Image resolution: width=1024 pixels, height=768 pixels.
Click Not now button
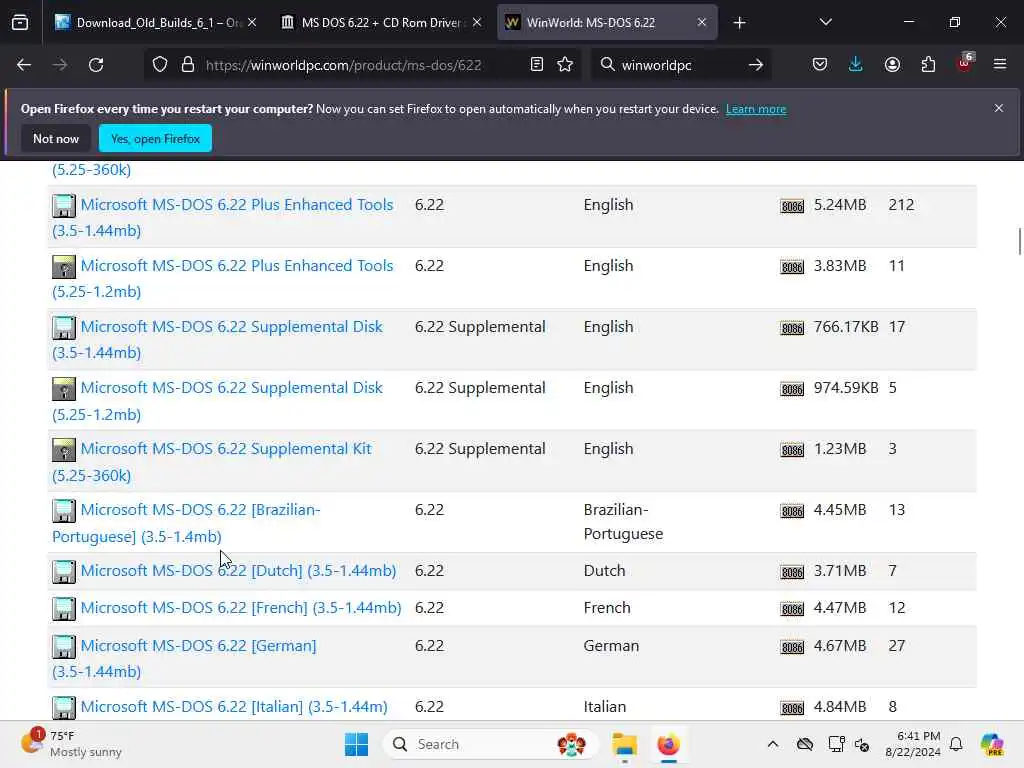click(x=56, y=138)
